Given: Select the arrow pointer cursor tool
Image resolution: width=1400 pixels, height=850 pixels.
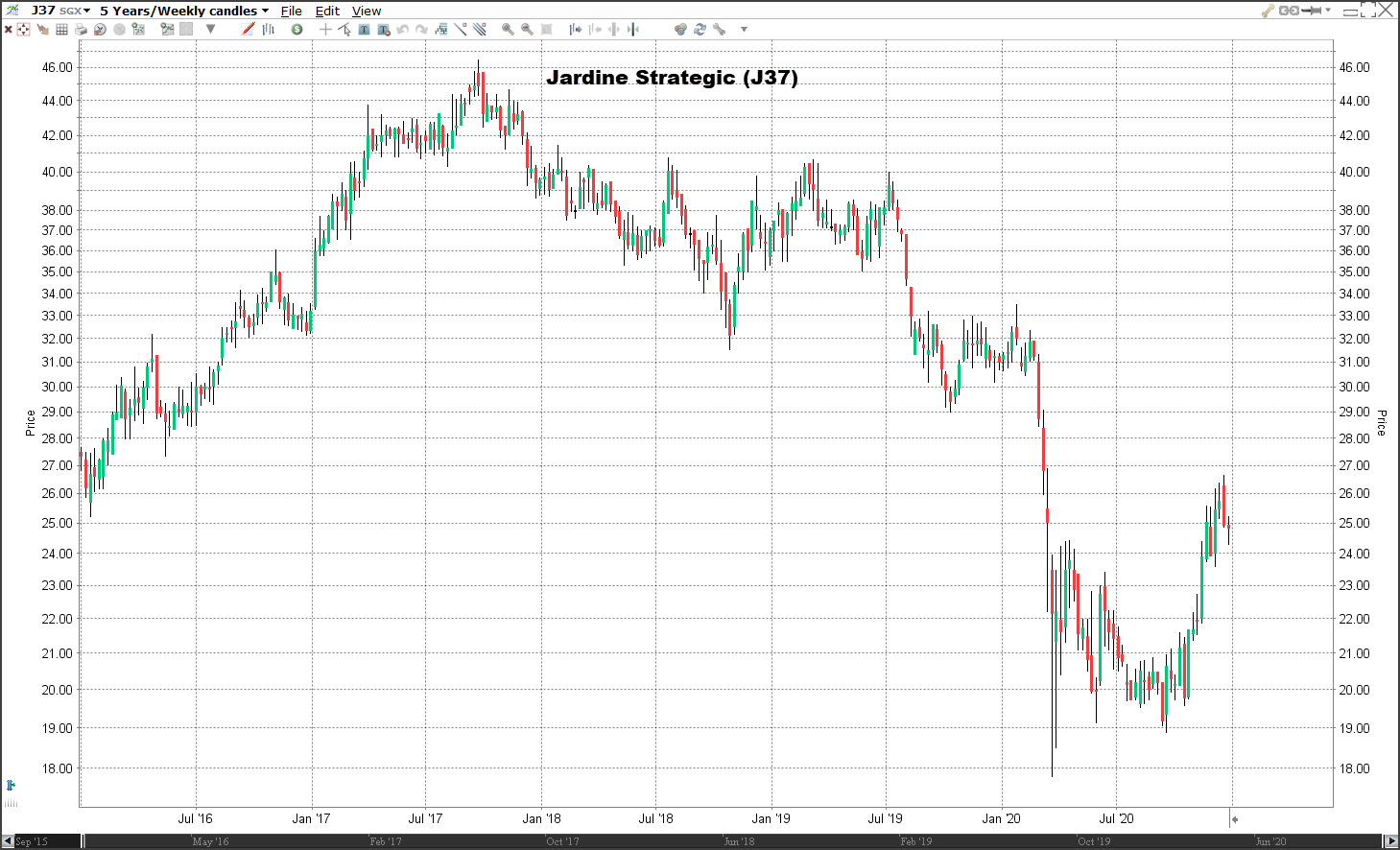Looking at the screenshot, I should pos(344,29).
